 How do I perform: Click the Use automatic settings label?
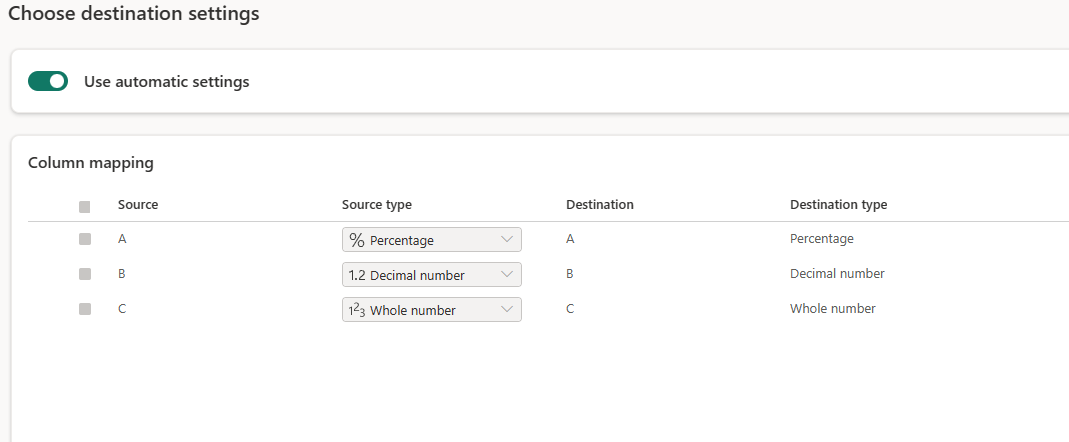[167, 82]
